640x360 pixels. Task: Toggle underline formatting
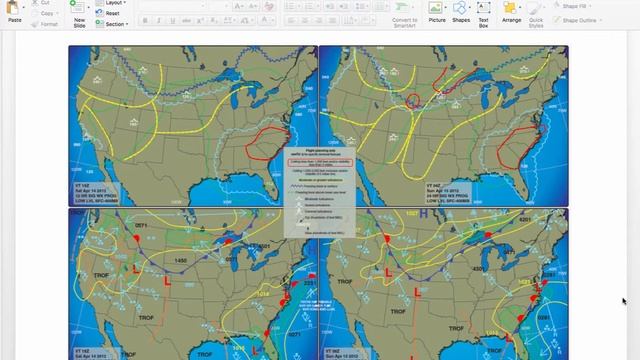(173, 20)
